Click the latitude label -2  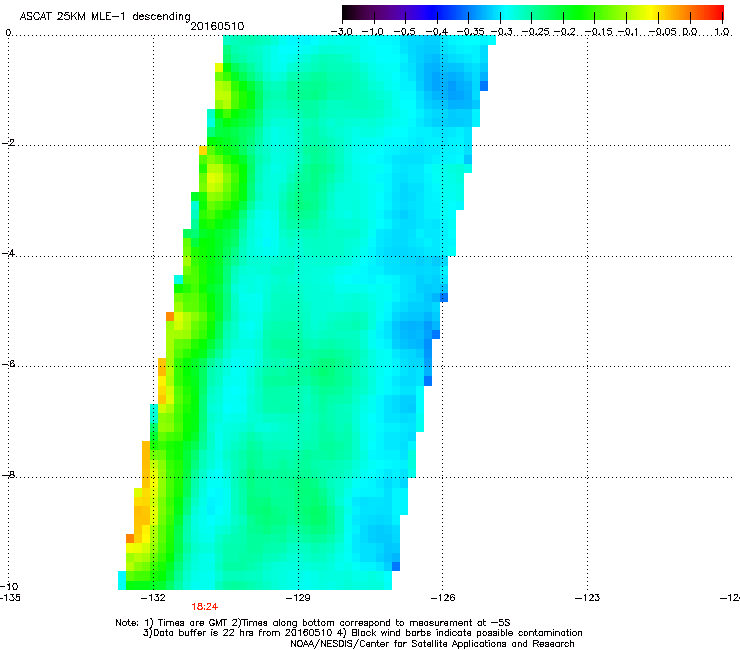click(x=8, y=143)
